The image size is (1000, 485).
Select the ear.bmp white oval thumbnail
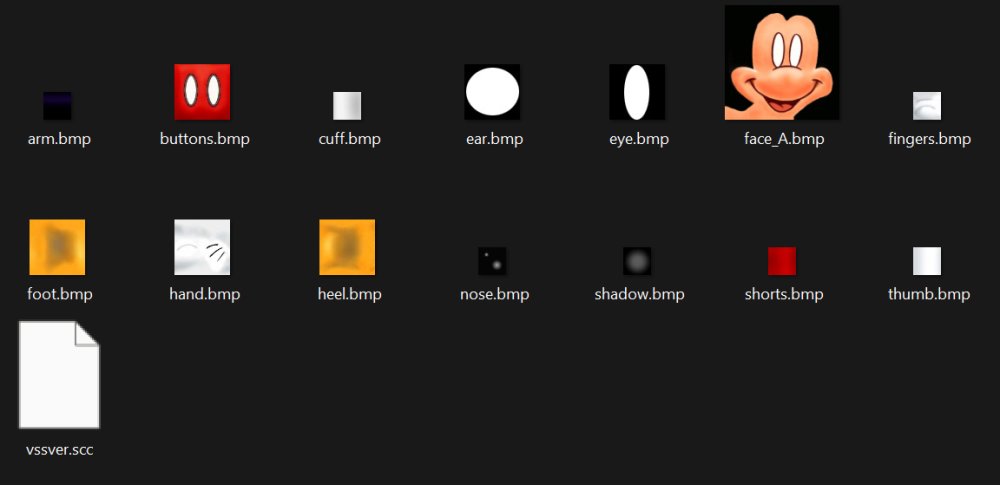(x=492, y=92)
